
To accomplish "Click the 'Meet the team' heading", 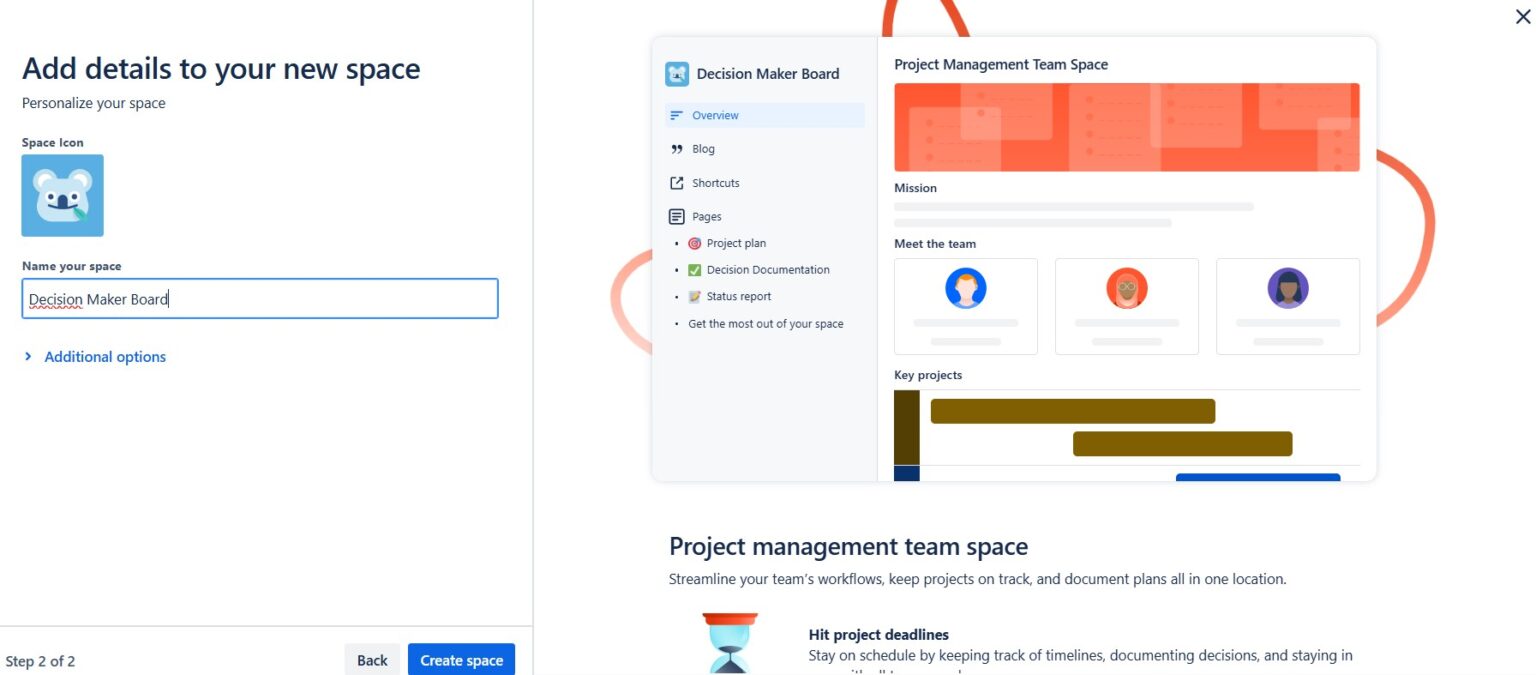I will pyautogui.click(x=935, y=244).
